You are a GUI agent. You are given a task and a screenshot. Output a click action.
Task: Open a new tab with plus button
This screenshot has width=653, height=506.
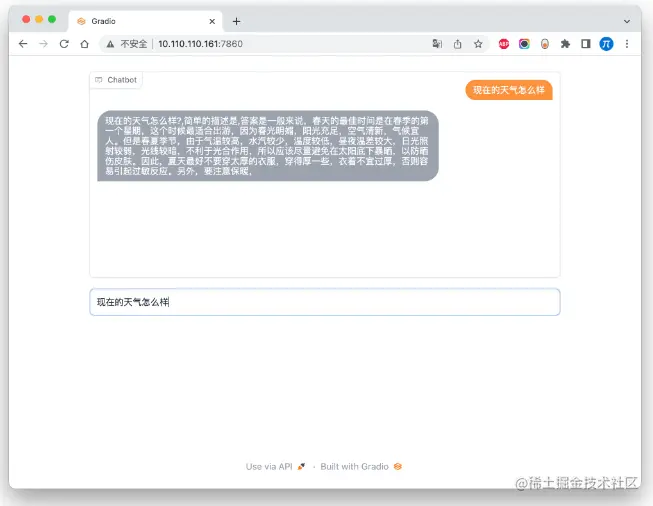237,21
